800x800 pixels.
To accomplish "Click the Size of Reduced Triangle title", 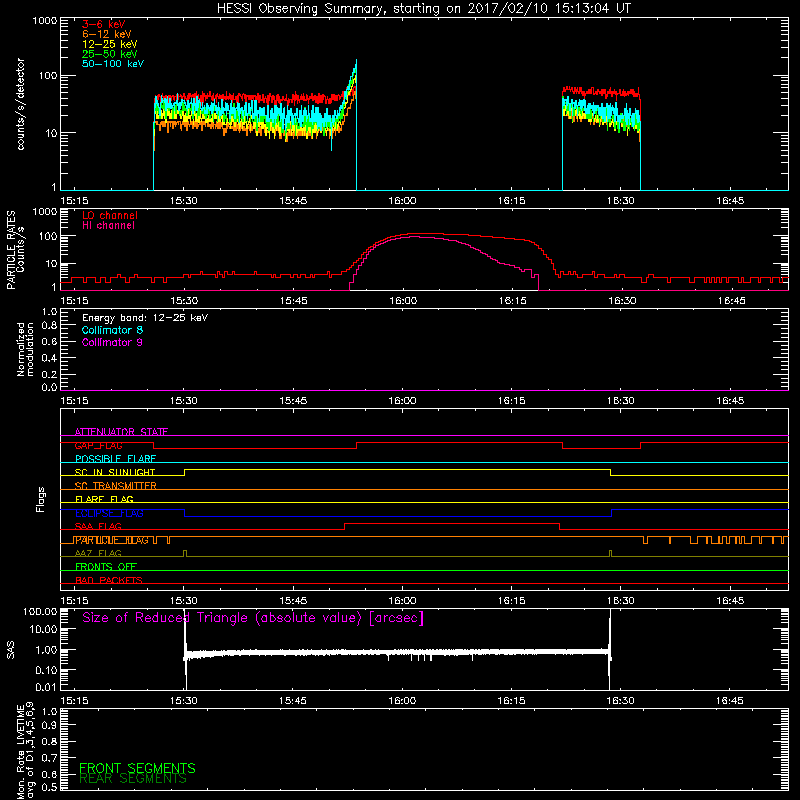I will pos(253,618).
